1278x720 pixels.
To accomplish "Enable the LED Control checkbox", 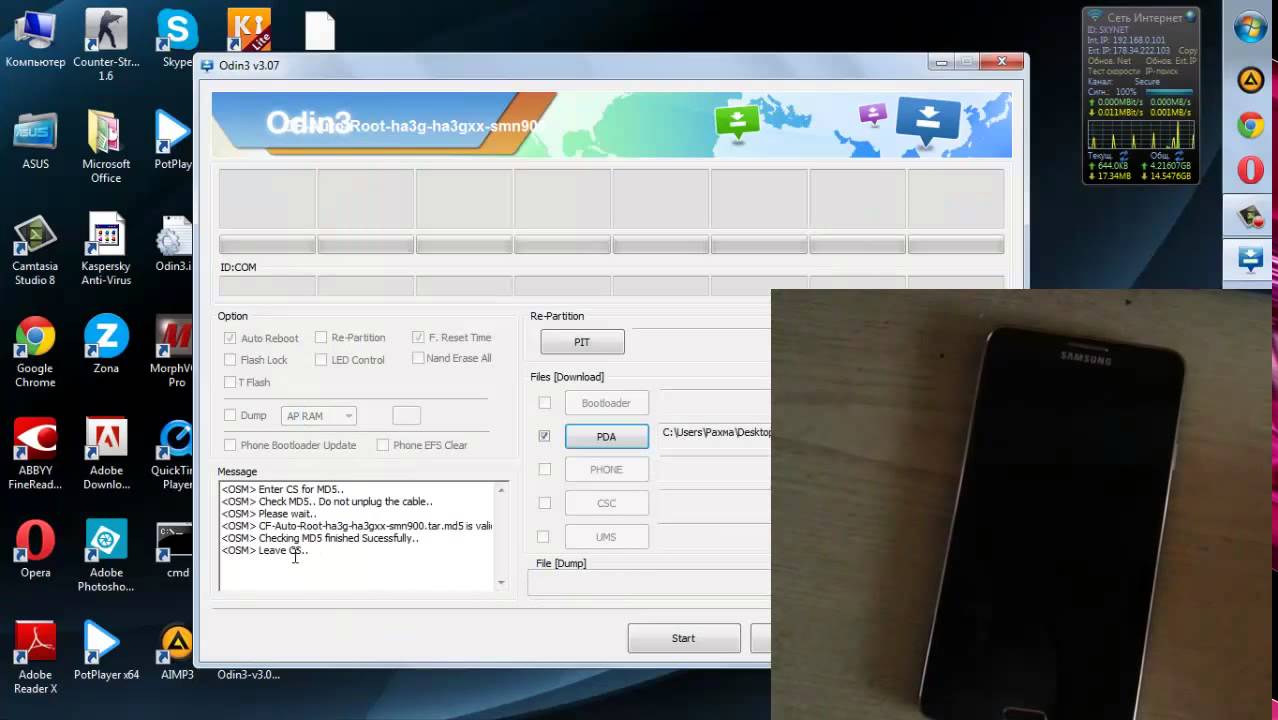I will pyautogui.click(x=321, y=359).
